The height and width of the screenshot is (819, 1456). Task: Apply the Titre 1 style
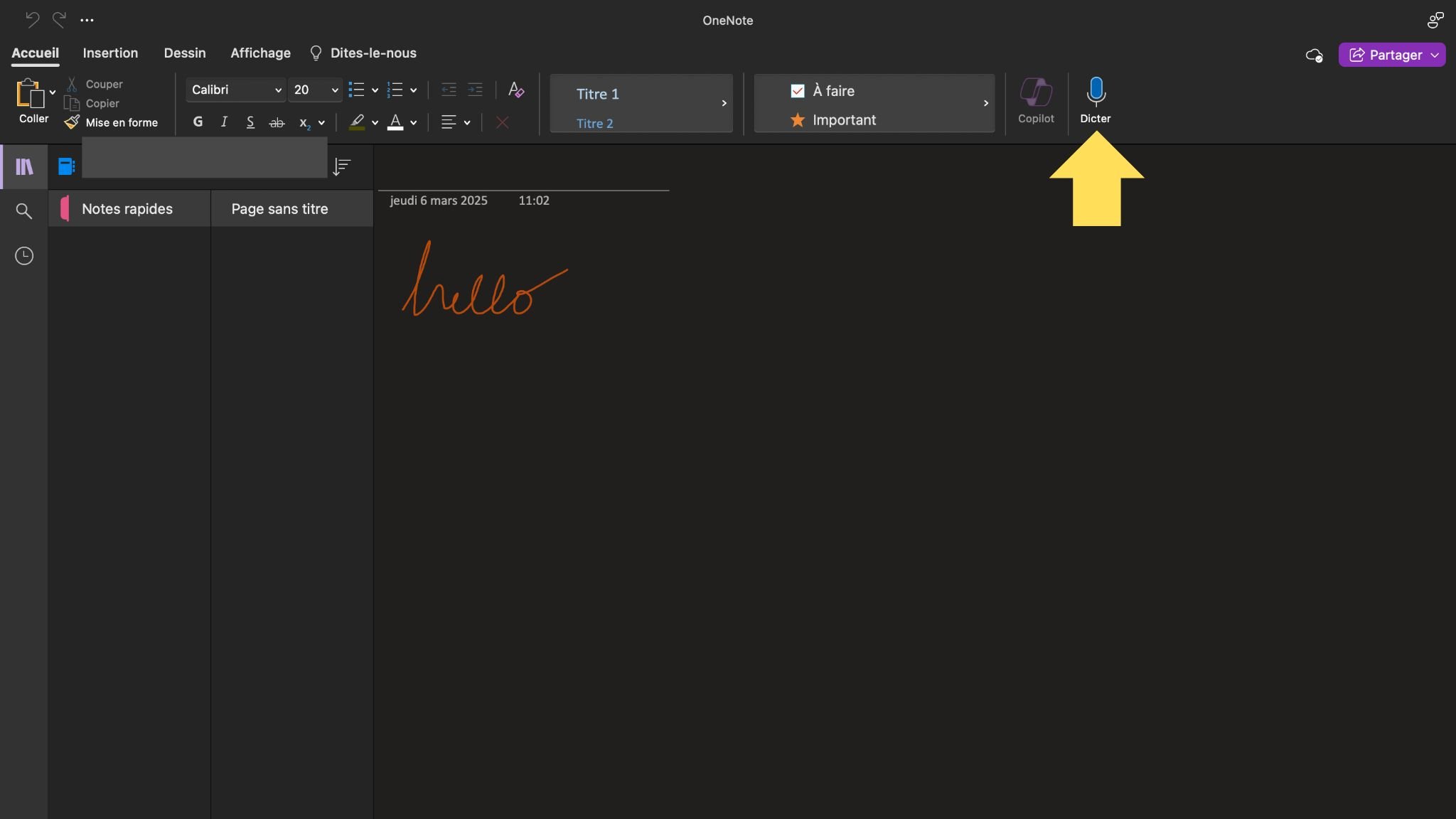[x=597, y=93]
